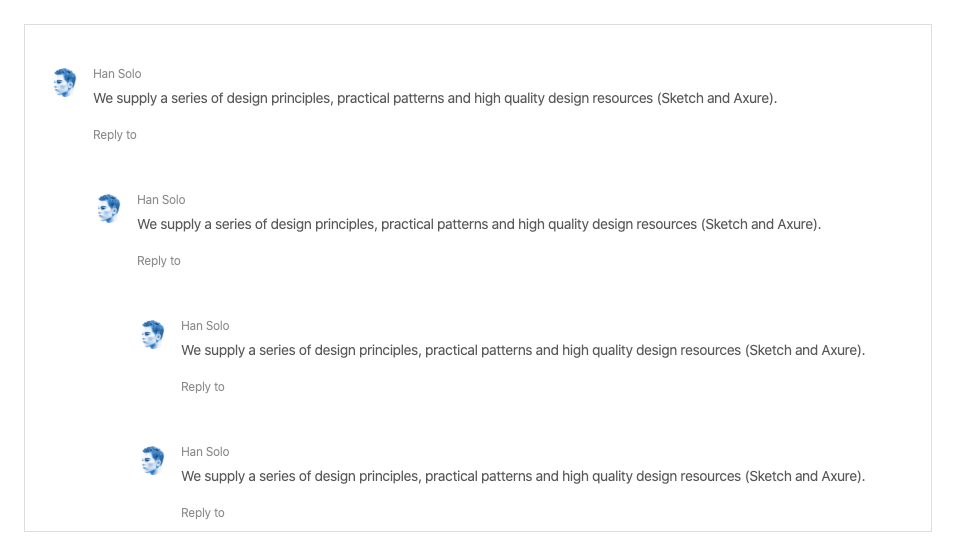Click '(Sketch and Axure)' in the bottom comment
Screen dimensions: 956x556
(x=804, y=477)
